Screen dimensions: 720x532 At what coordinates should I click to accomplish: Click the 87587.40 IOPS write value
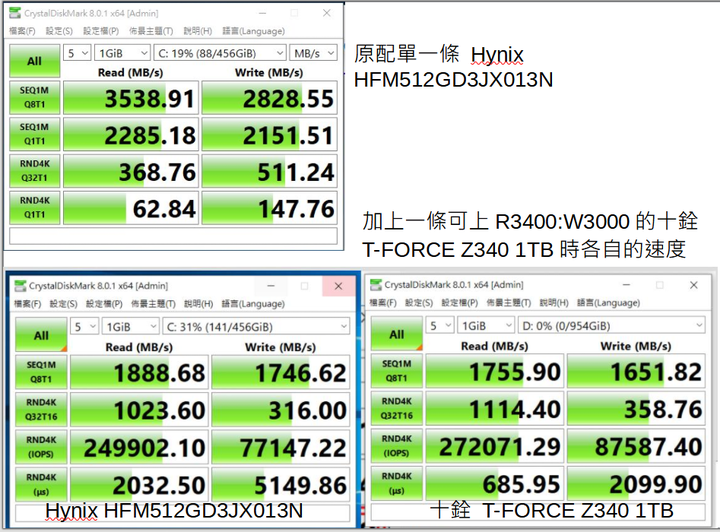click(x=636, y=447)
